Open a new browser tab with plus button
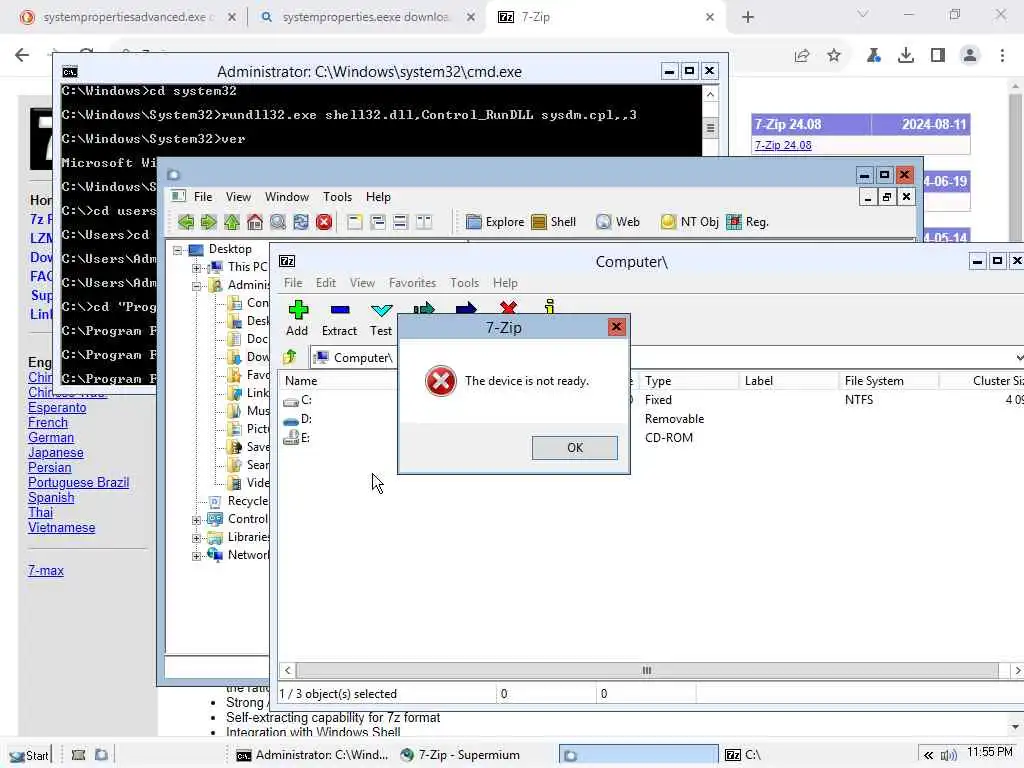 748,17
